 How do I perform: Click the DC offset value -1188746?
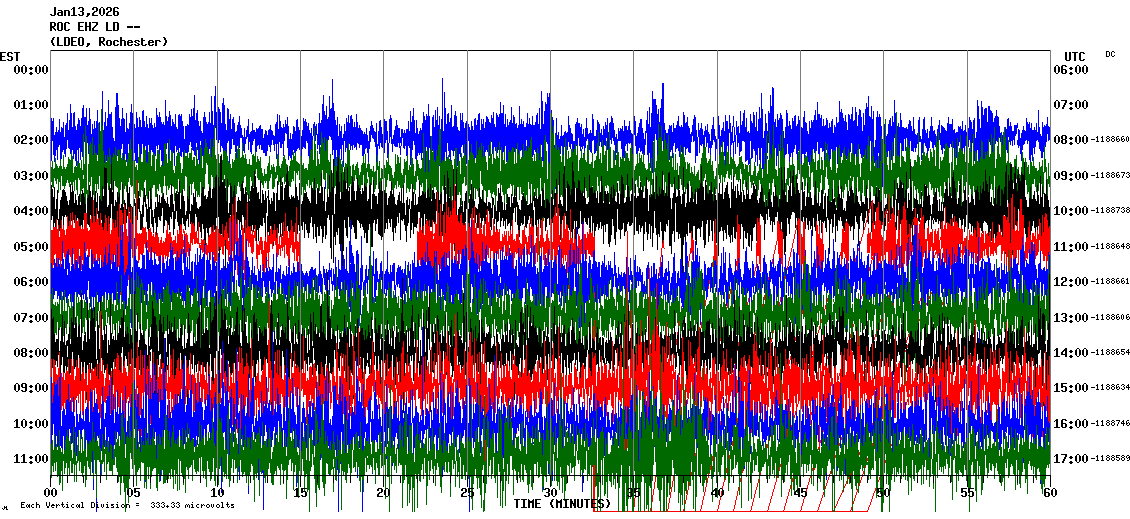(x=1110, y=424)
